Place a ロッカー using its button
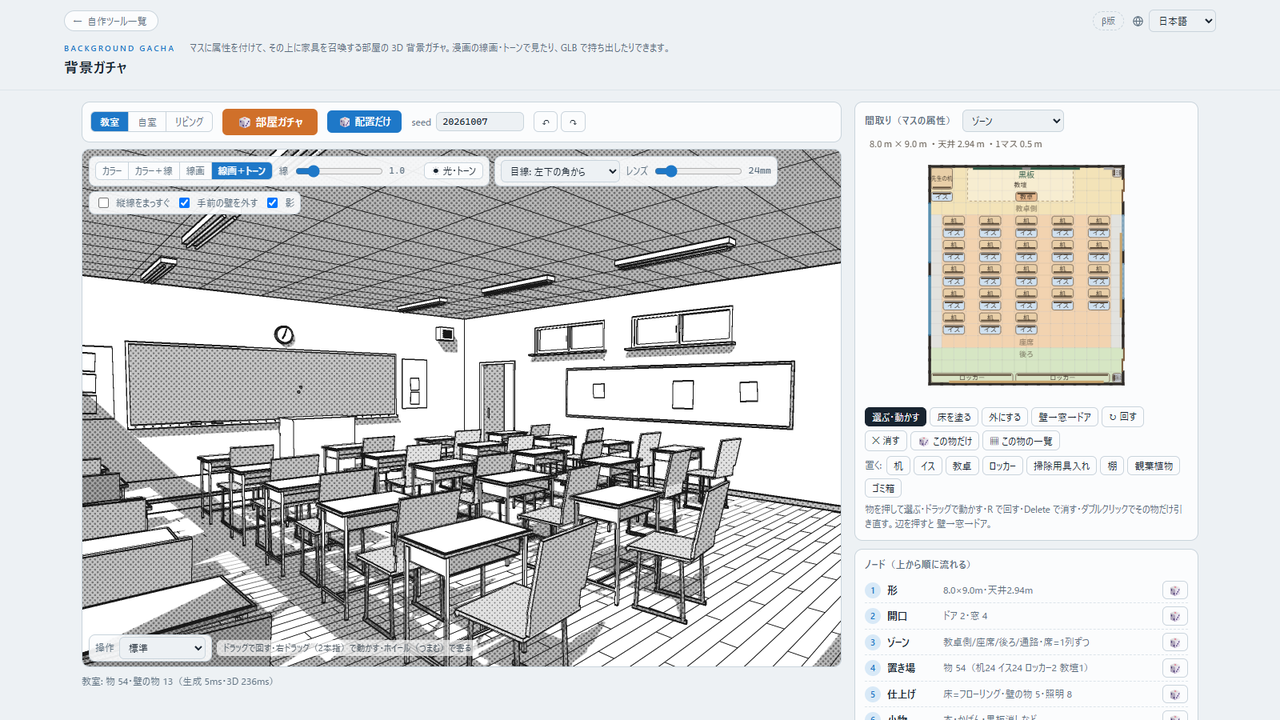Screen dimensions: 1280x720 1001,466
